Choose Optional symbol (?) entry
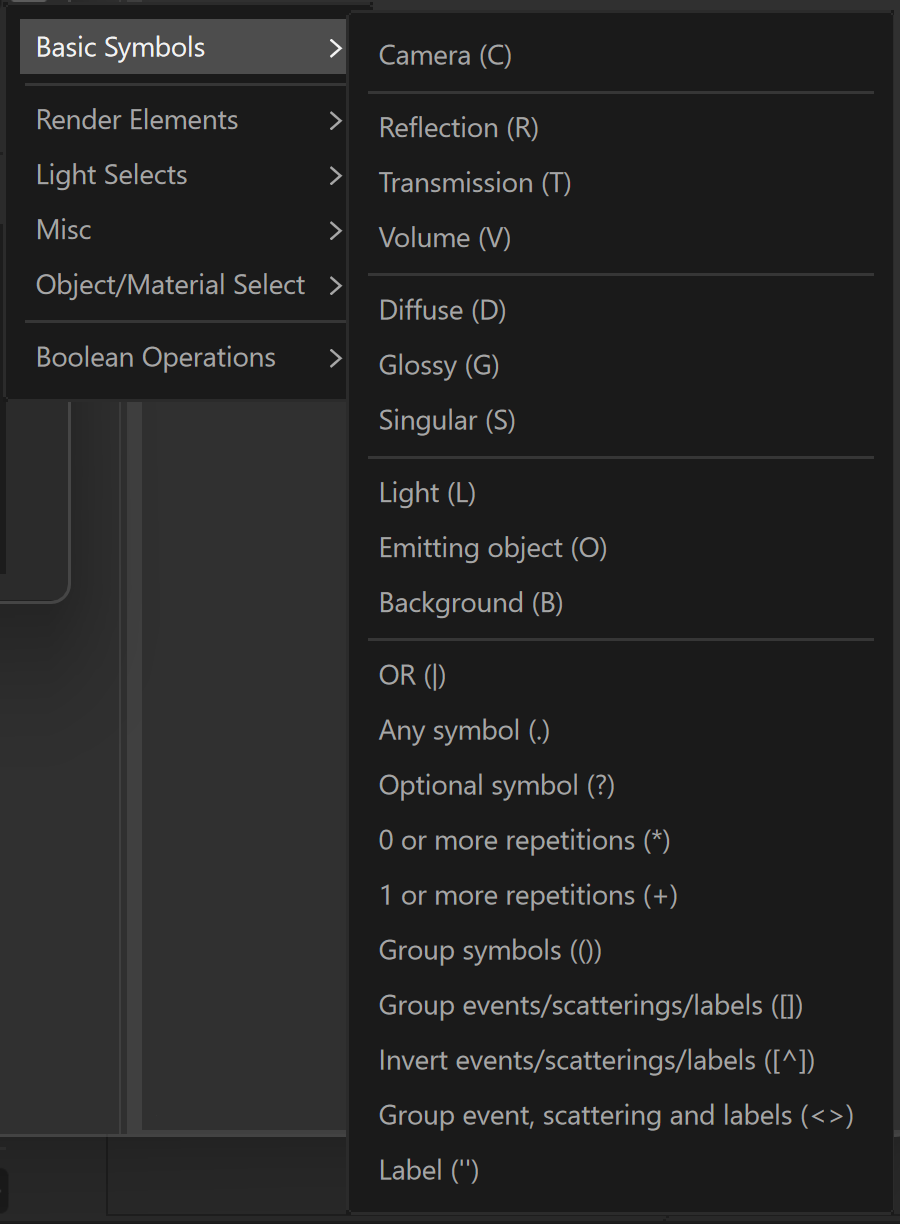The height and width of the screenshot is (1224, 900). pyautogui.click(x=621, y=785)
